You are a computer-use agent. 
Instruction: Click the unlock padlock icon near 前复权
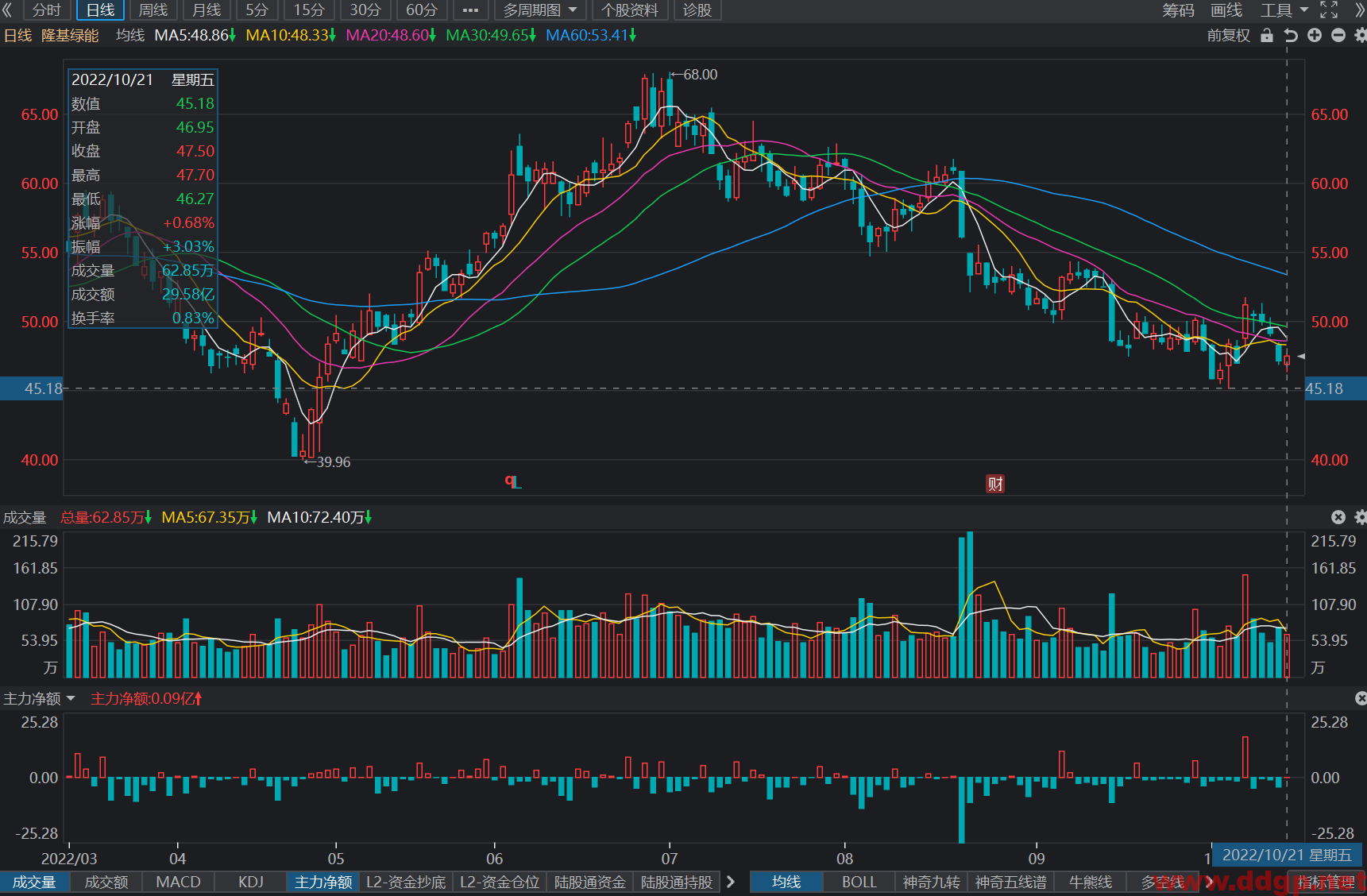[1267, 35]
